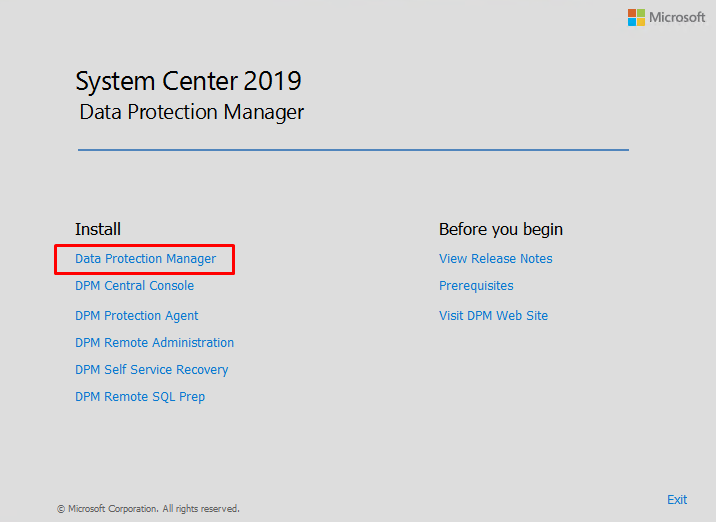Click the Microsoft Corporation copyright notice
This screenshot has width=716, height=522.
coord(148,509)
